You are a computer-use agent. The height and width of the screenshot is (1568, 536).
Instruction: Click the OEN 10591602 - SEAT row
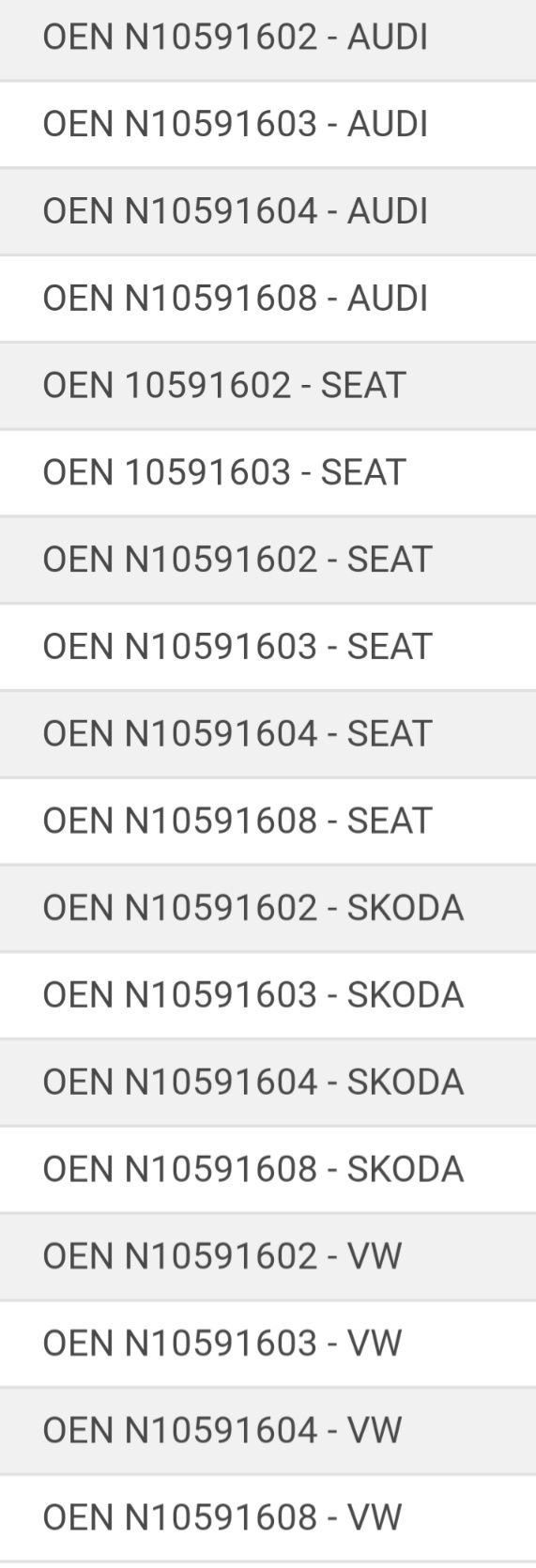(268, 386)
